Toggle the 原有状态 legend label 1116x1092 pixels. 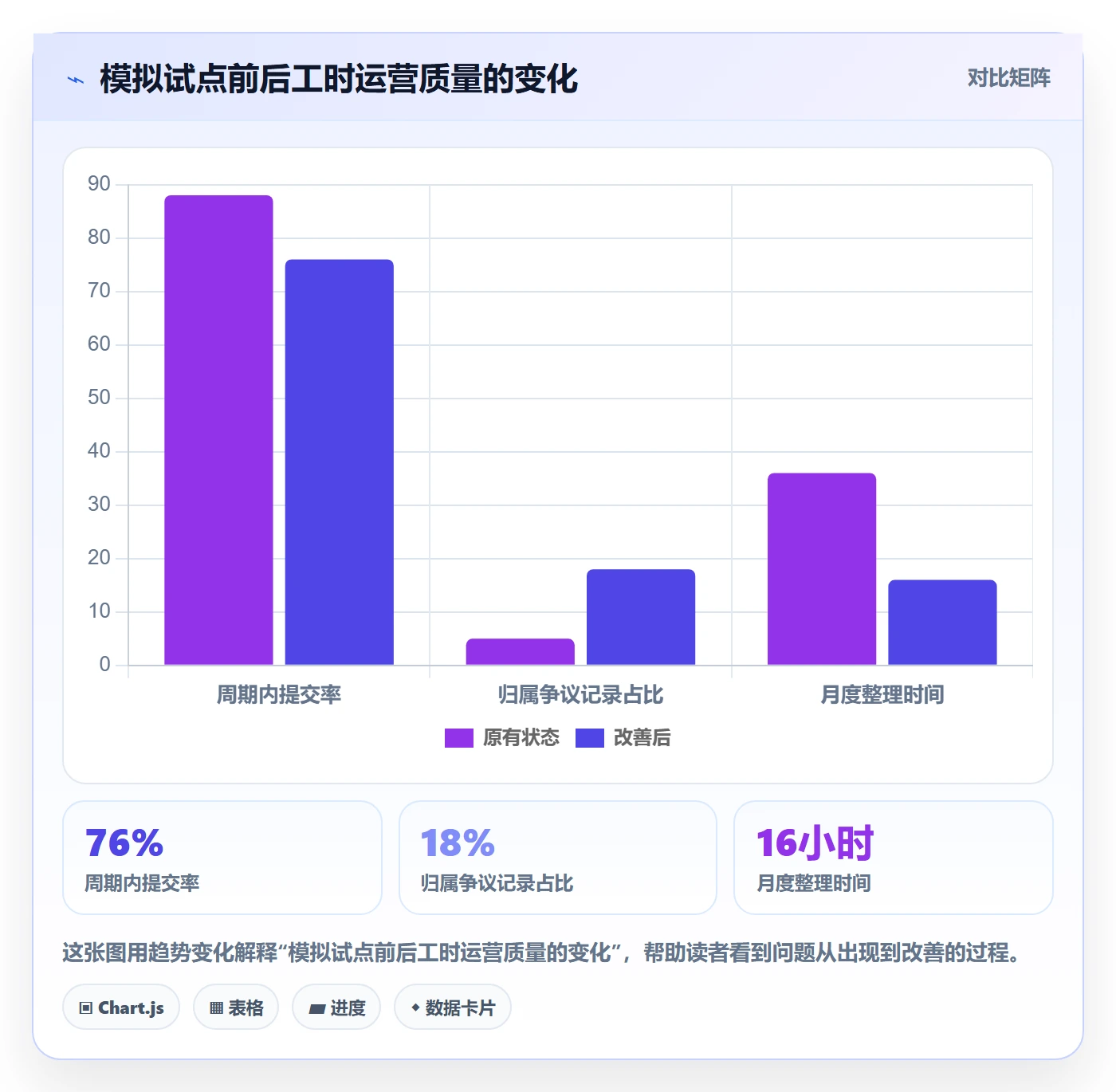tap(521, 738)
